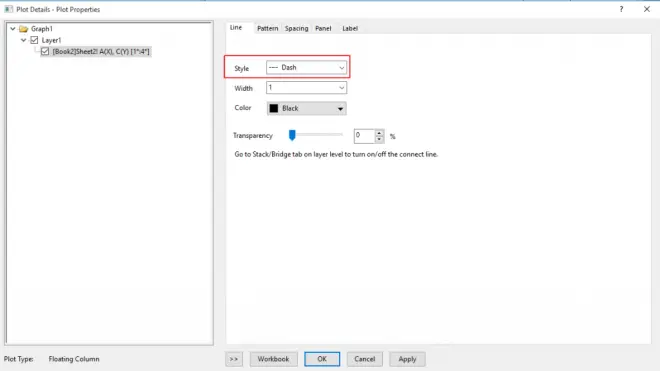Switch to the Pattern tab
Viewport: 660px width, 371px height.
tap(267, 28)
